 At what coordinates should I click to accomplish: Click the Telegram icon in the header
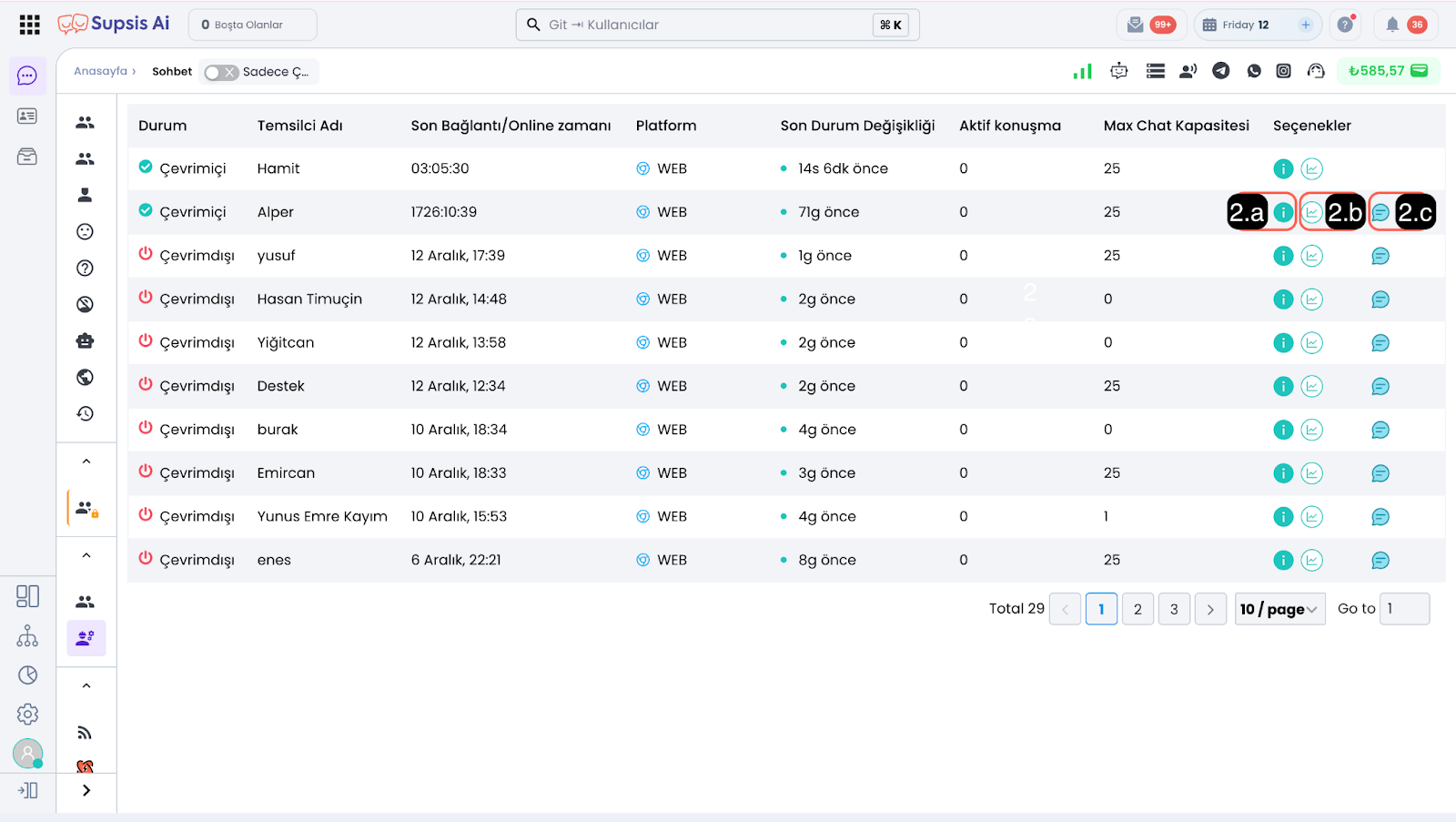1221,71
